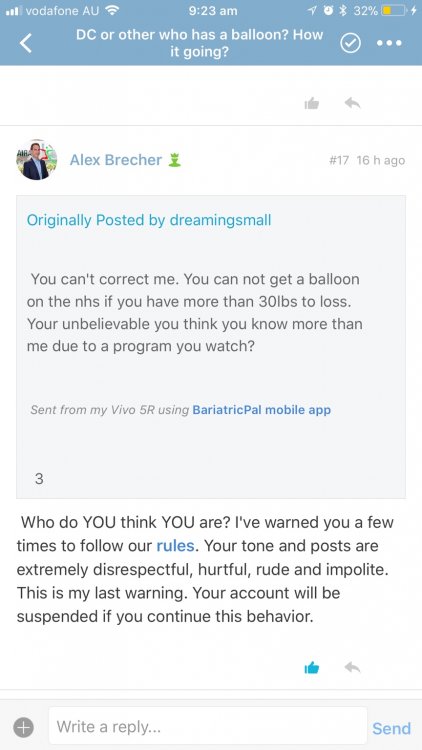Screen dimensions: 422x750
Task: Tap the circled checkmark icon in header
Action: (350, 44)
